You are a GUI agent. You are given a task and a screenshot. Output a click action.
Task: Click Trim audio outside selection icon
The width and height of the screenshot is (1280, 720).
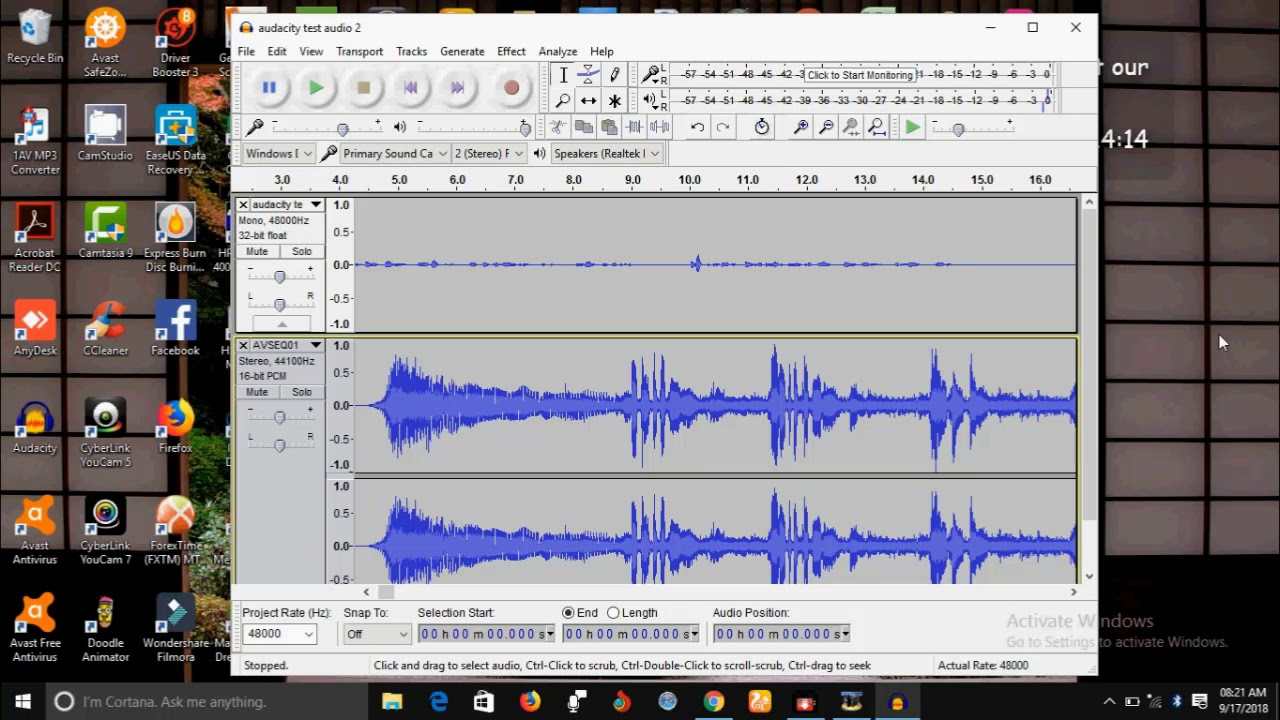pos(634,127)
